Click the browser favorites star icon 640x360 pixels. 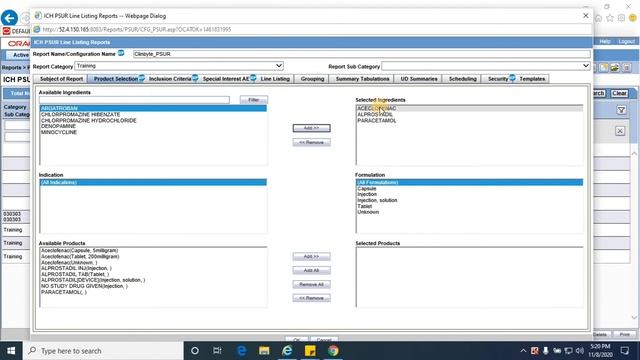(x=610, y=18)
